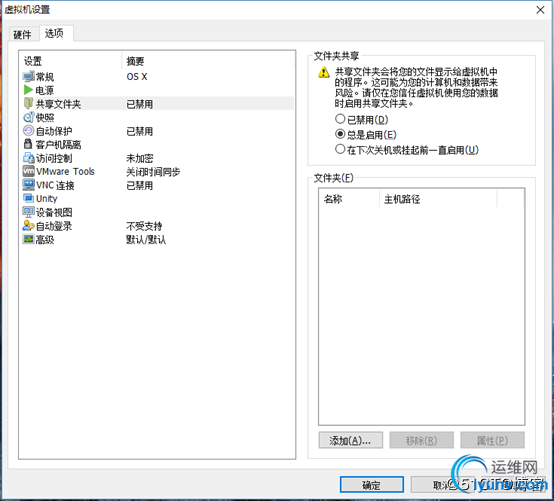
Task: Select the Unity row label
Action: point(47,199)
